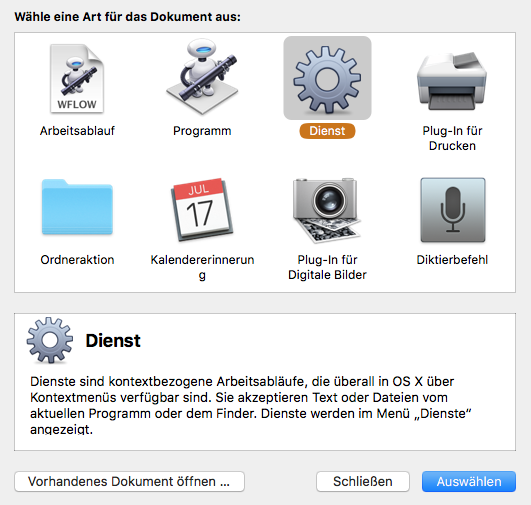531x505 pixels.
Task: Click the Auswählen button
Action: click(469, 481)
